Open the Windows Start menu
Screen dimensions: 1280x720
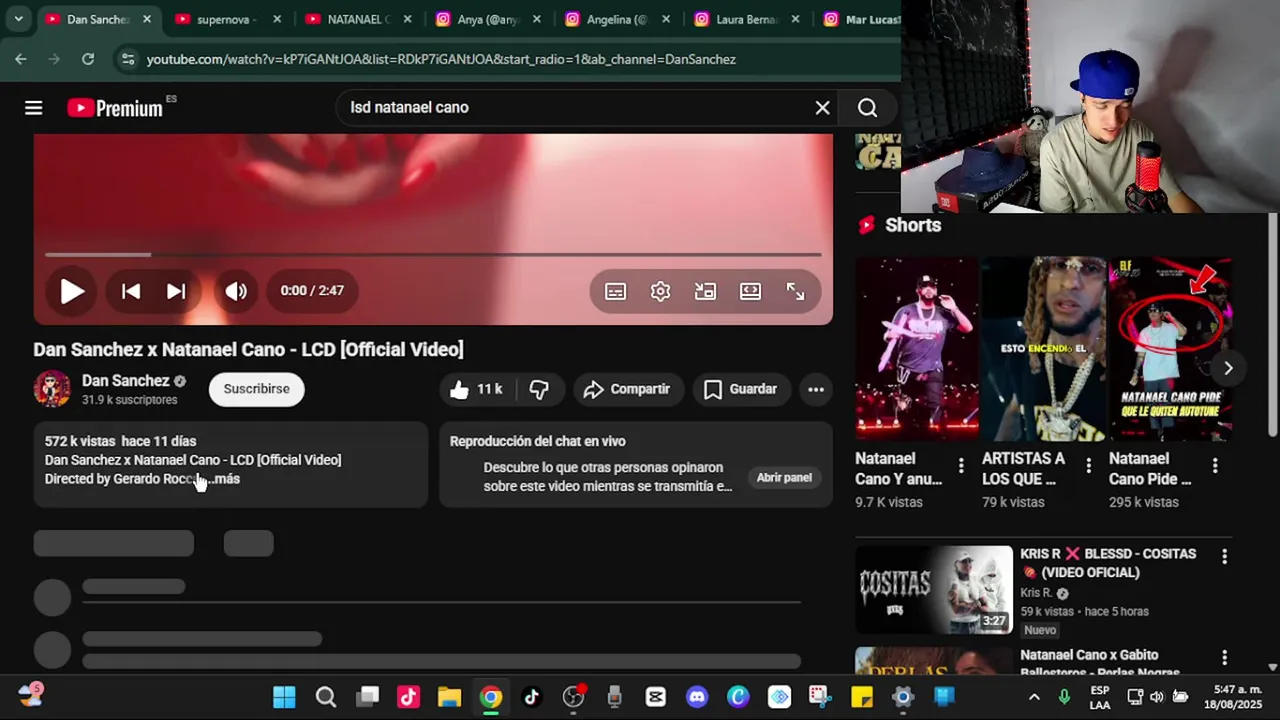click(x=284, y=697)
